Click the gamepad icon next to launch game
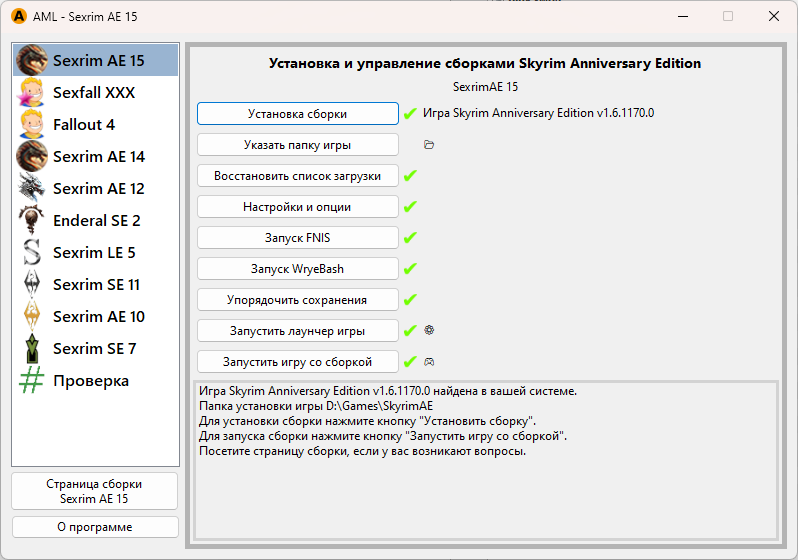798x560 pixels. [x=429, y=362]
